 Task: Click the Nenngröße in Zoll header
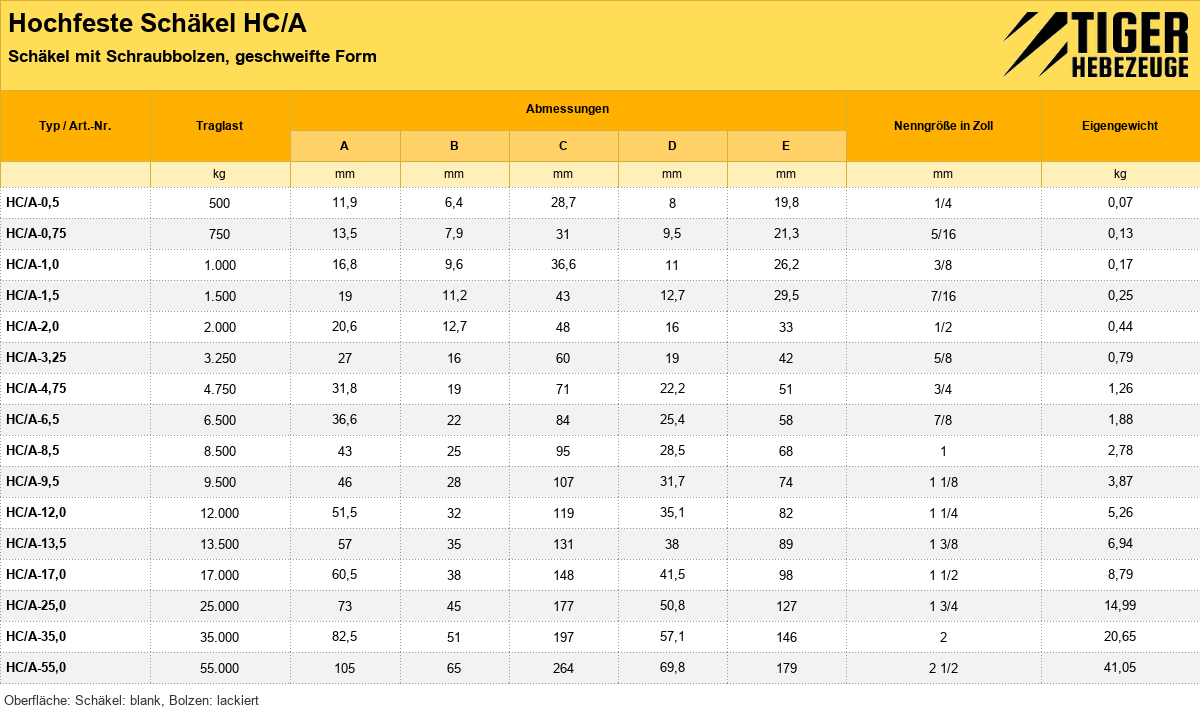coord(944,126)
